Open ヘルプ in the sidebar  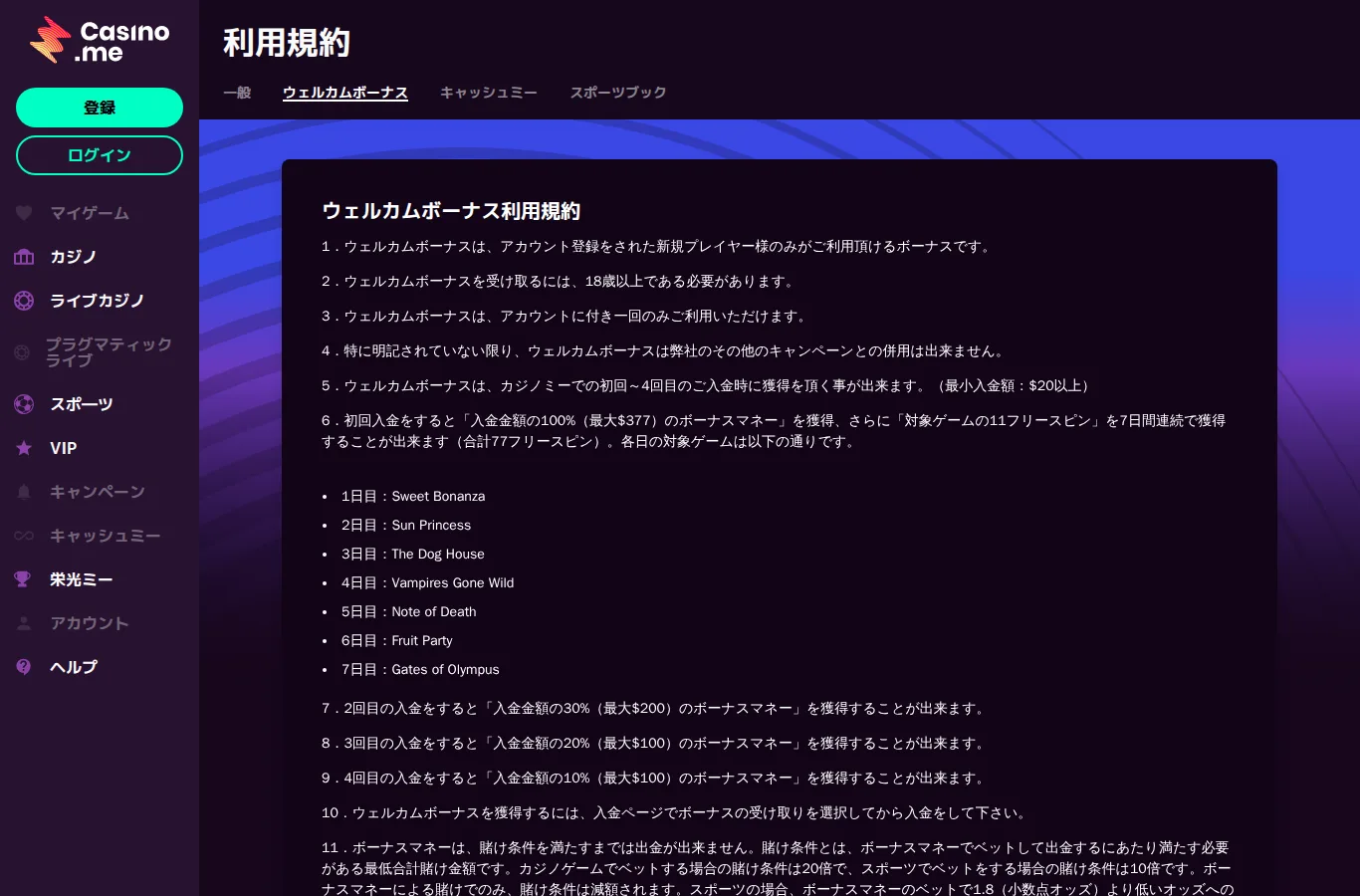(74, 667)
